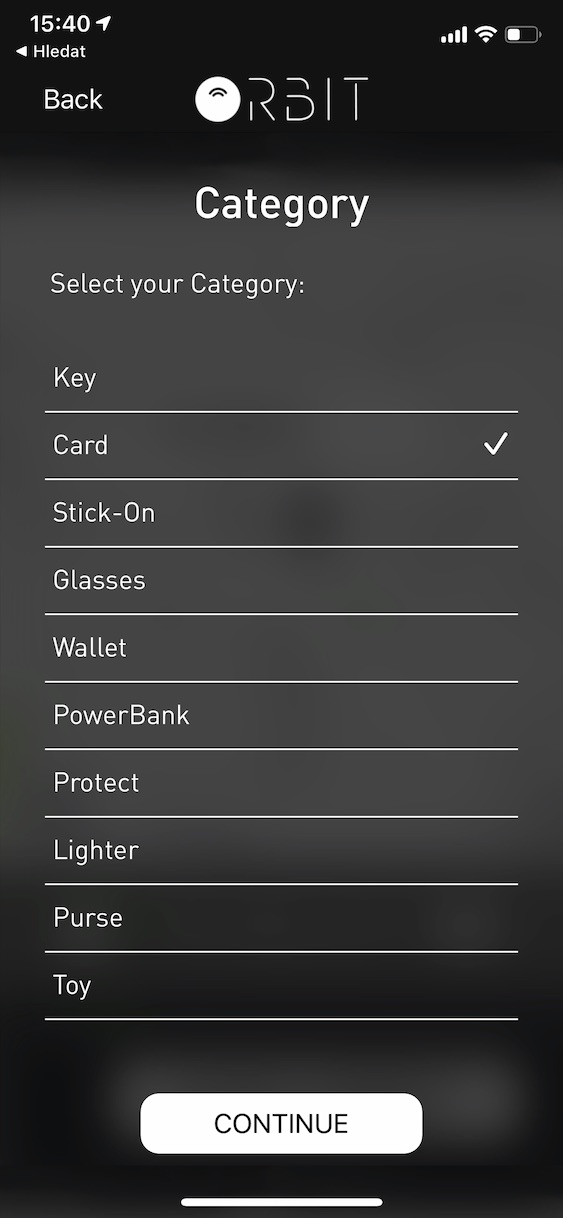Select the PowerBank option
The height and width of the screenshot is (1218, 563).
[281, 715]
